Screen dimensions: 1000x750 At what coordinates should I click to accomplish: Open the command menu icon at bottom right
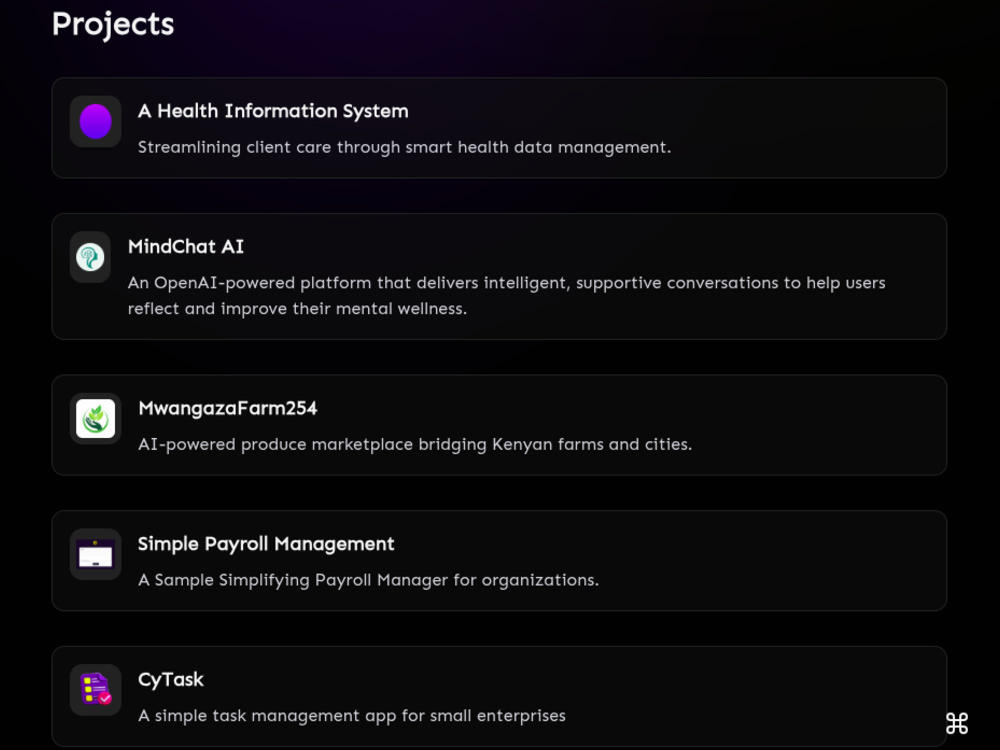click(957, 723)
